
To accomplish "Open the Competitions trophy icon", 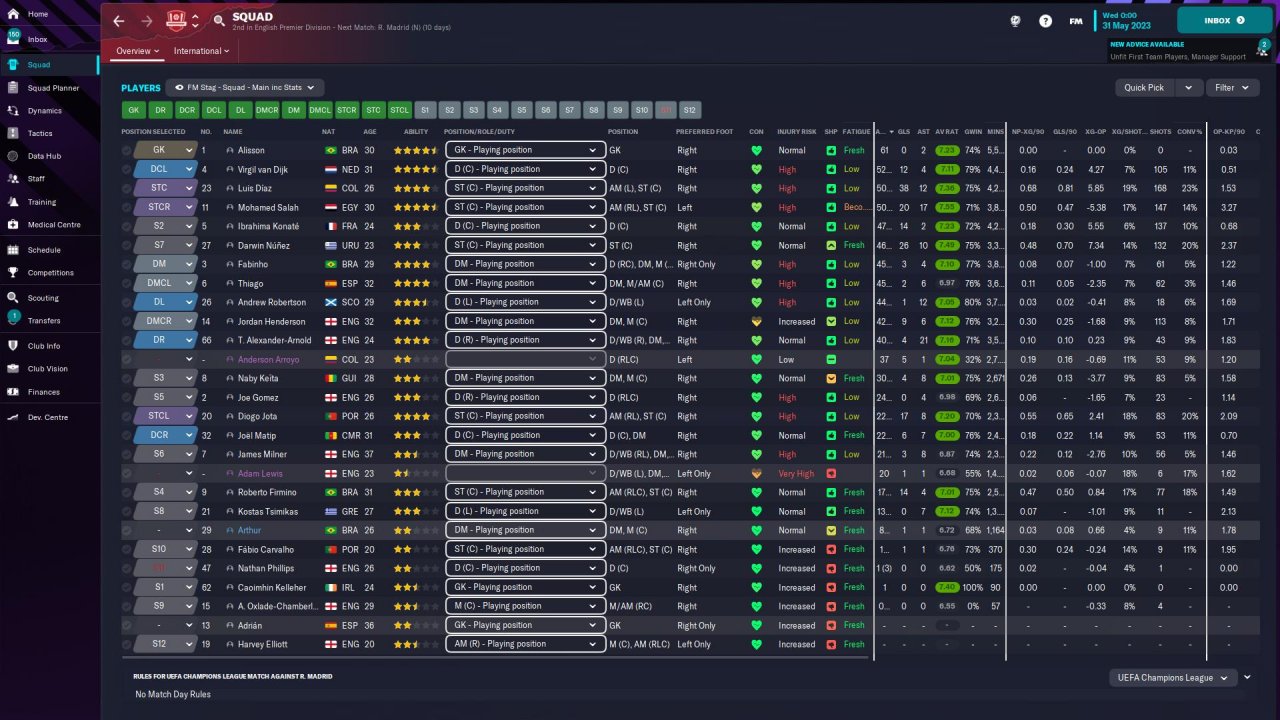I will coord(13,272).
